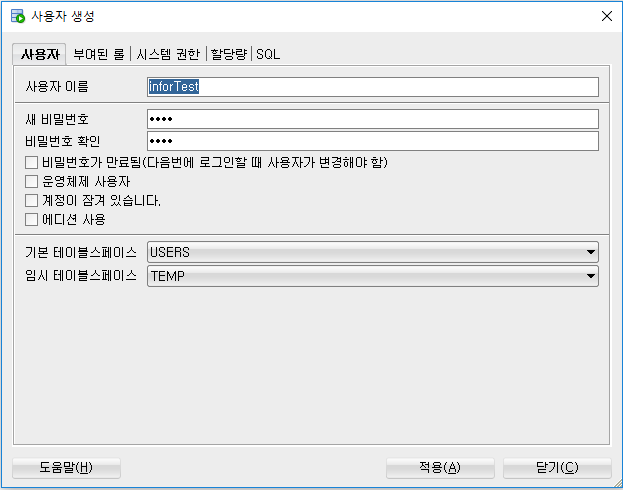Click the 닫기(C) button
The image size is (623, 490).
click(x=557, y=468)
